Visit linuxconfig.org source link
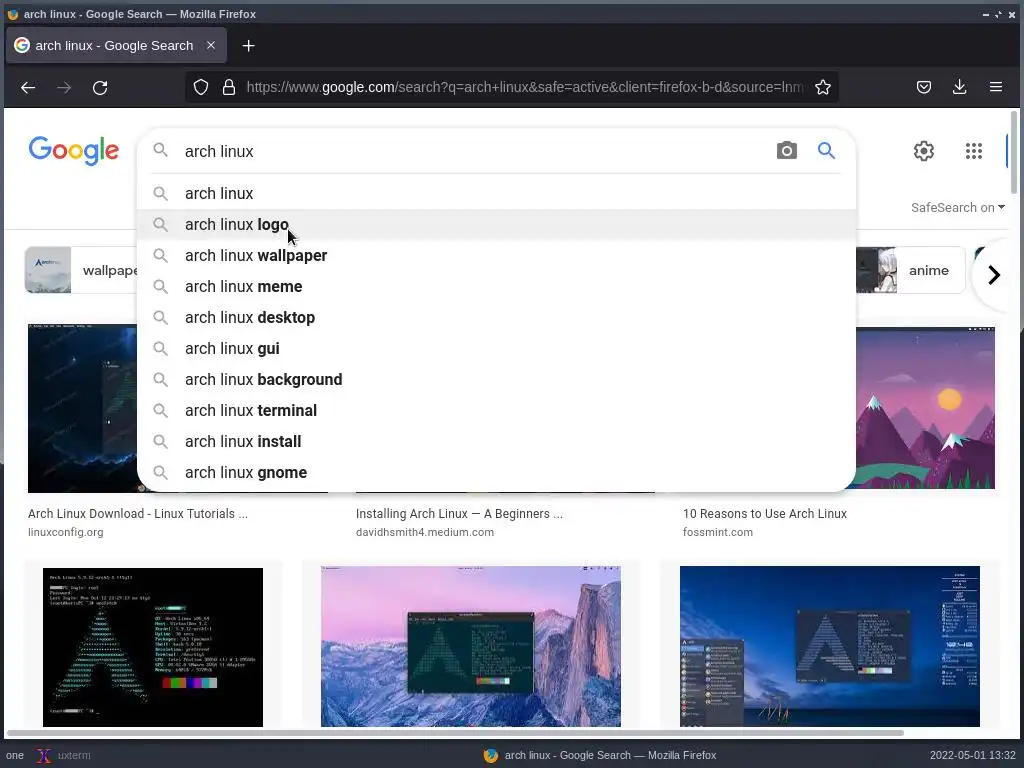1024x768 pixels. 65,532
